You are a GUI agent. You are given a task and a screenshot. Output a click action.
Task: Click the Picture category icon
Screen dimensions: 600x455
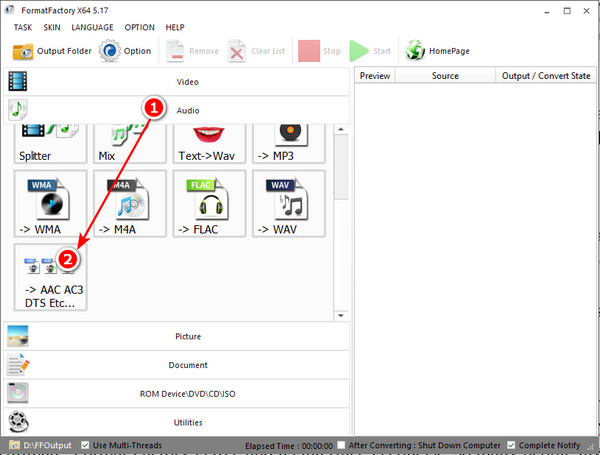point(18,336)
